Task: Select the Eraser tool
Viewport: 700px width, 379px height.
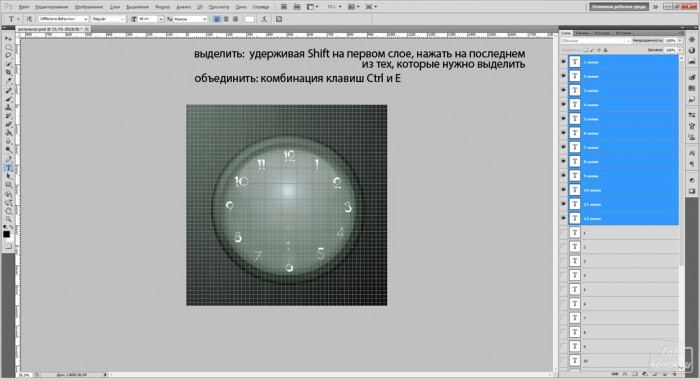Action: pos(8,124)
